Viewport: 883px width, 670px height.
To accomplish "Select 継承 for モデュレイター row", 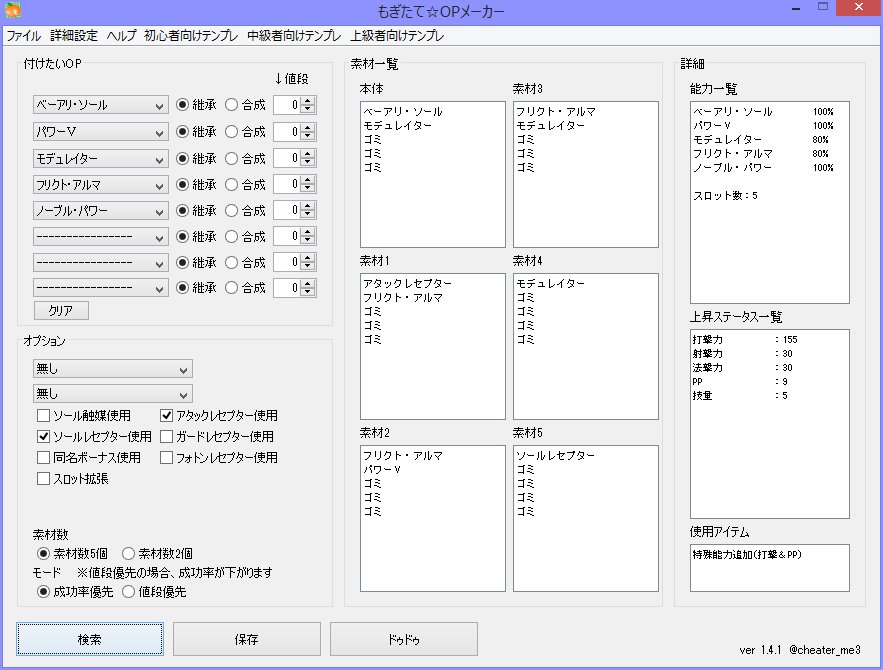I will [195, 159].
